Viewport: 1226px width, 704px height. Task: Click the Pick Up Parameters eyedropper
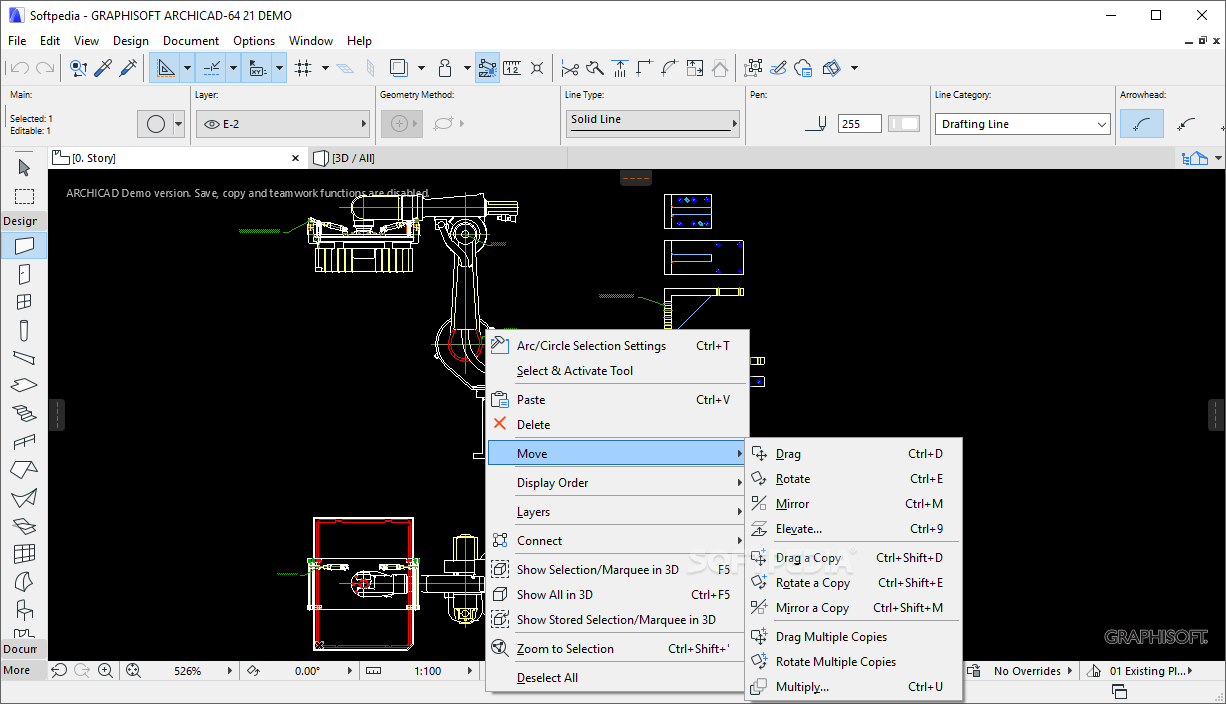click(x=103, y=68)
